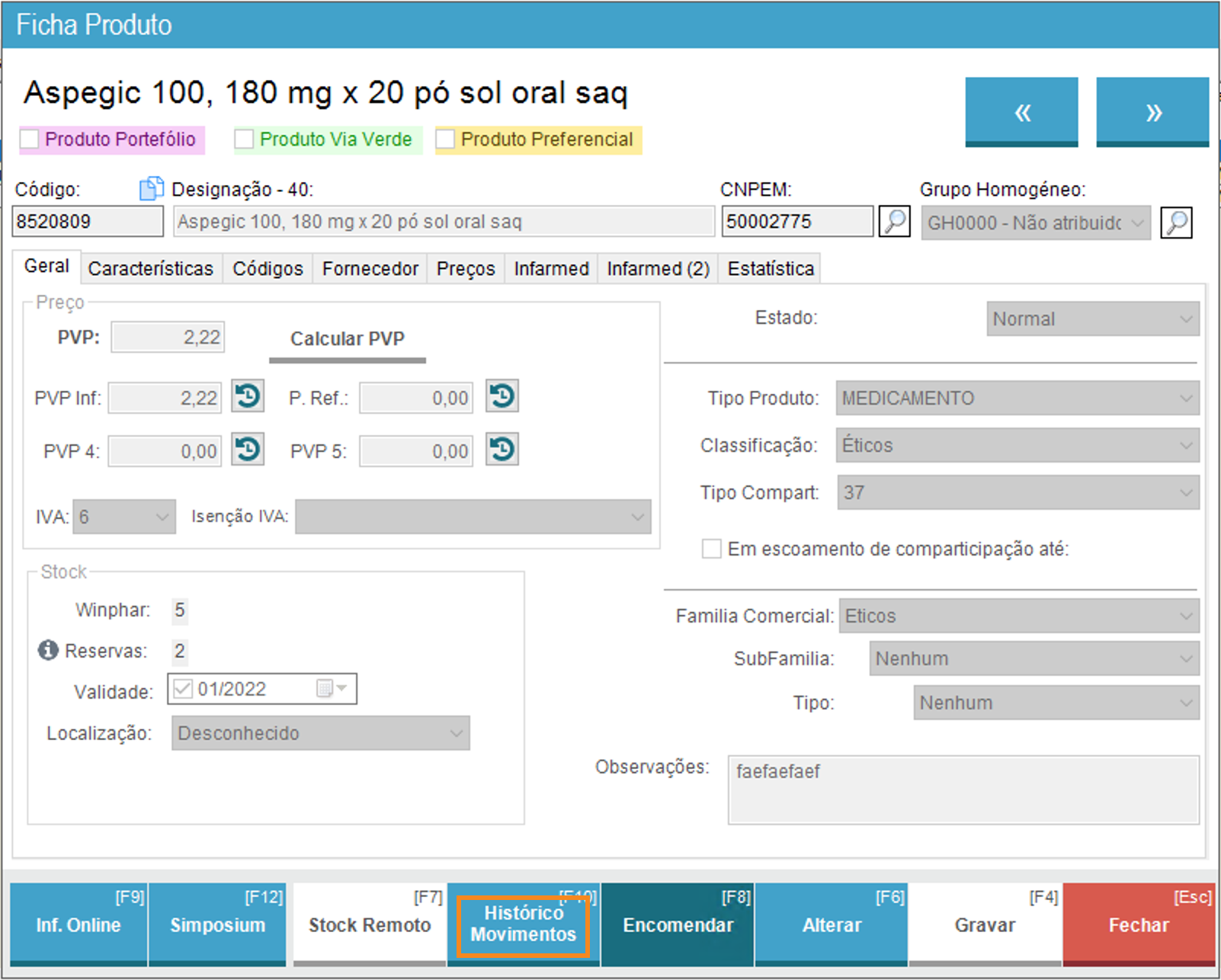Open PVP Inf price history icon

click(x=248, y=396)
